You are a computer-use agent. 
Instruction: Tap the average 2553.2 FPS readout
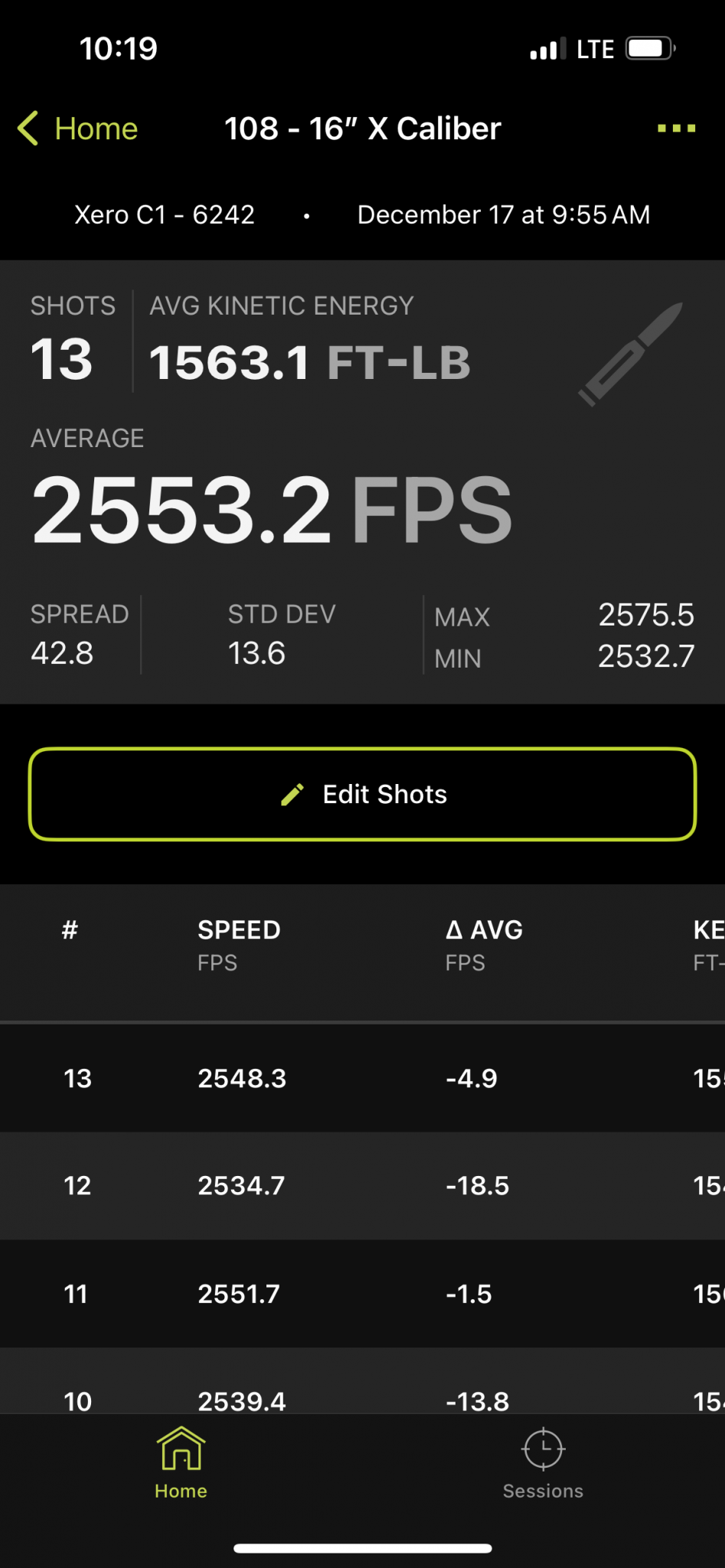[272, 510]
